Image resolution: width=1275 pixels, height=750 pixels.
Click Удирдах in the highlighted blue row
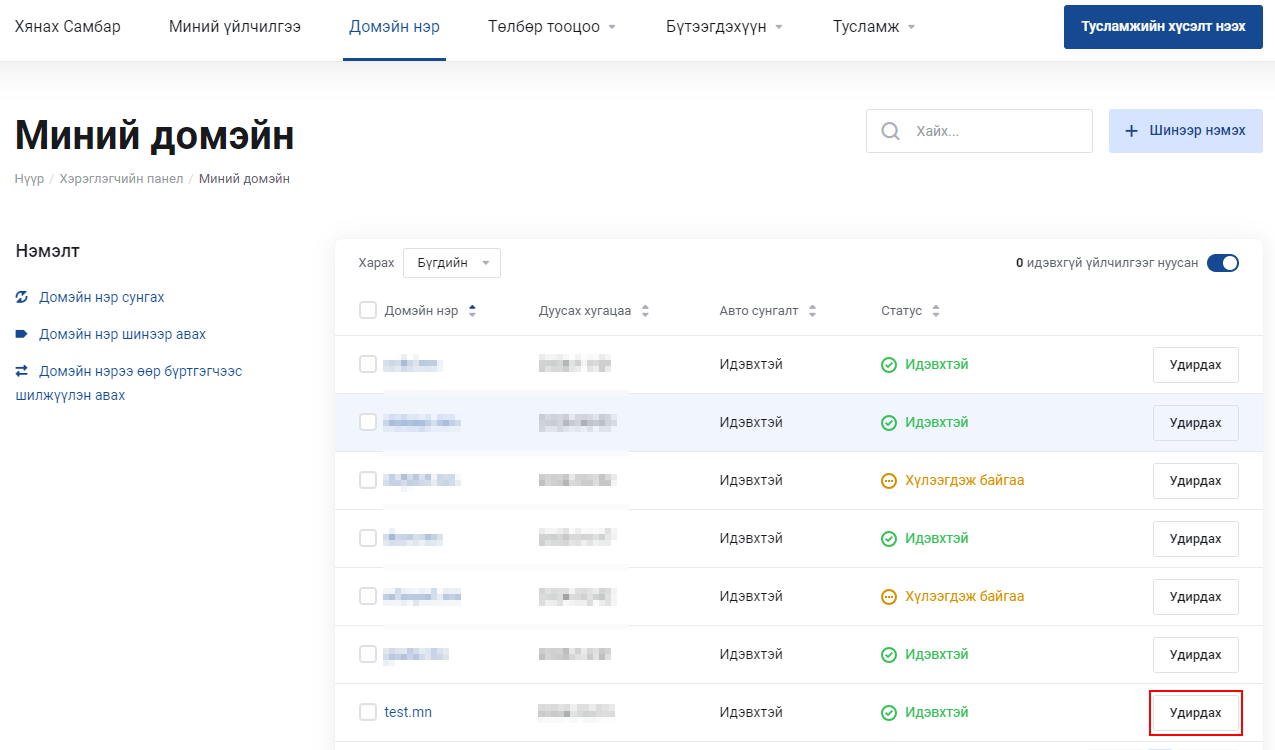click(x=1196, y=423)
